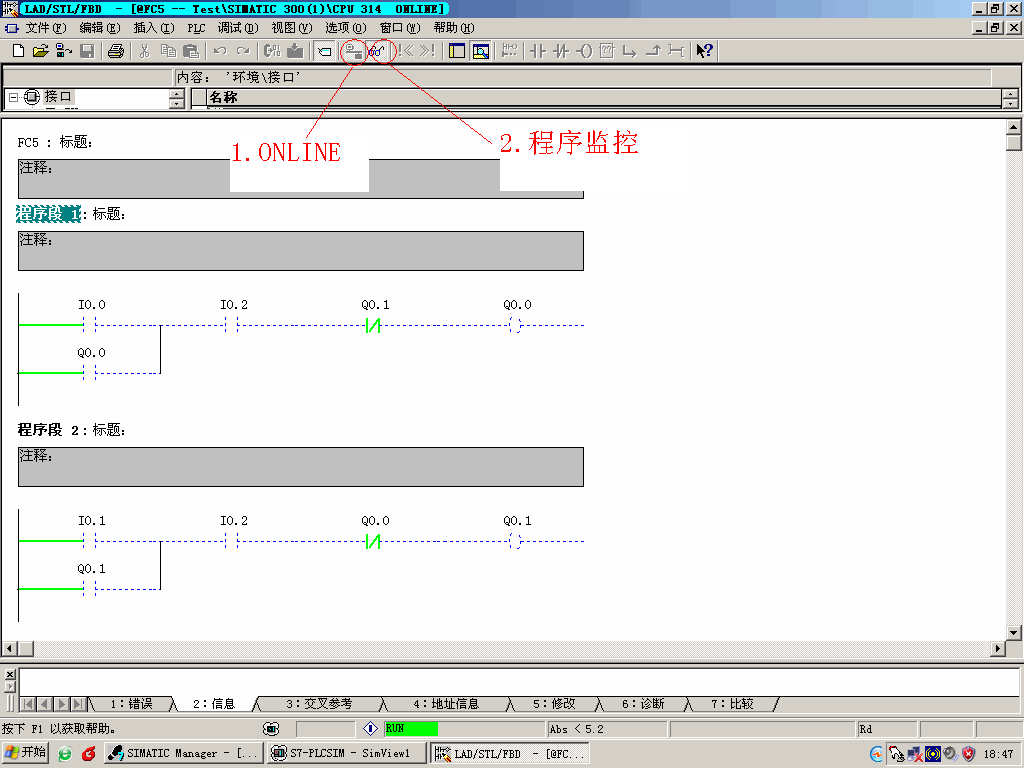Open the 视图(V) menu
The width and height of the screenshot is (1024, 768).
(291, 28)
